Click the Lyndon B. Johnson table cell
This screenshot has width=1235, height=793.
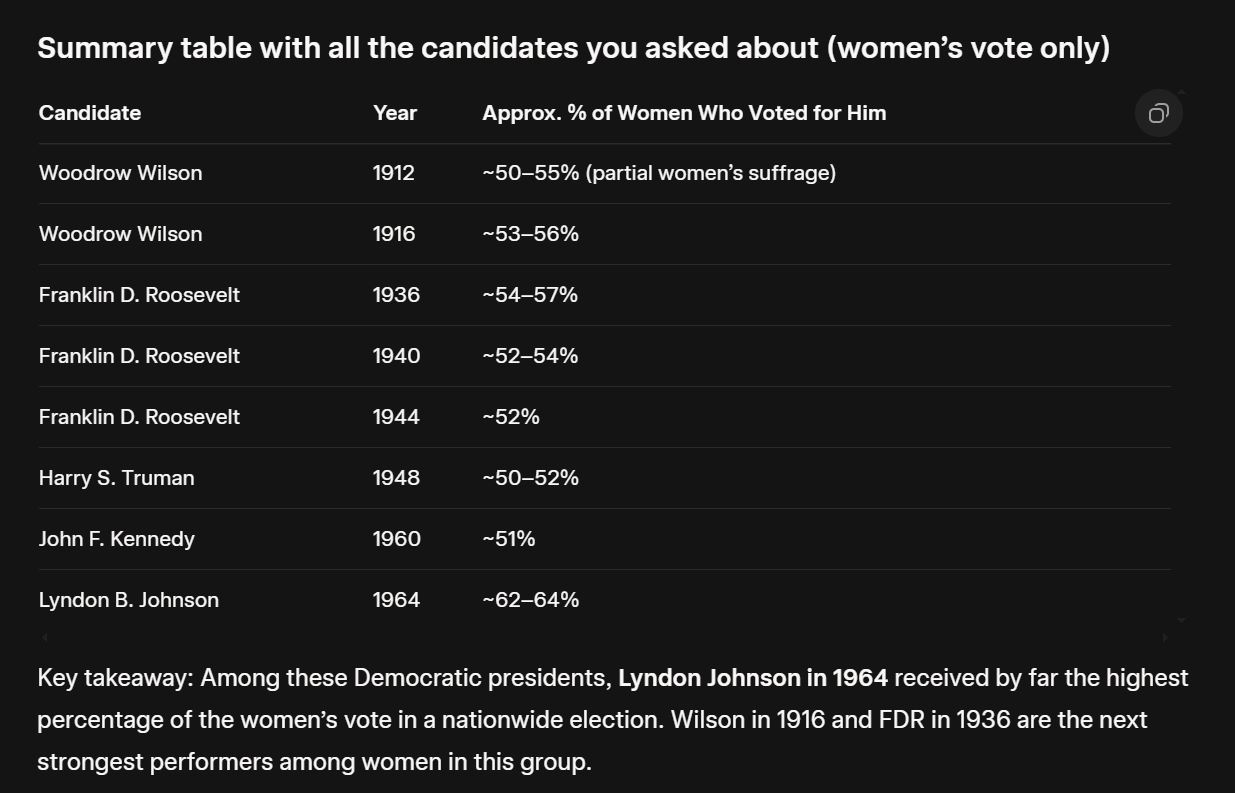click(x=128, y=600)
